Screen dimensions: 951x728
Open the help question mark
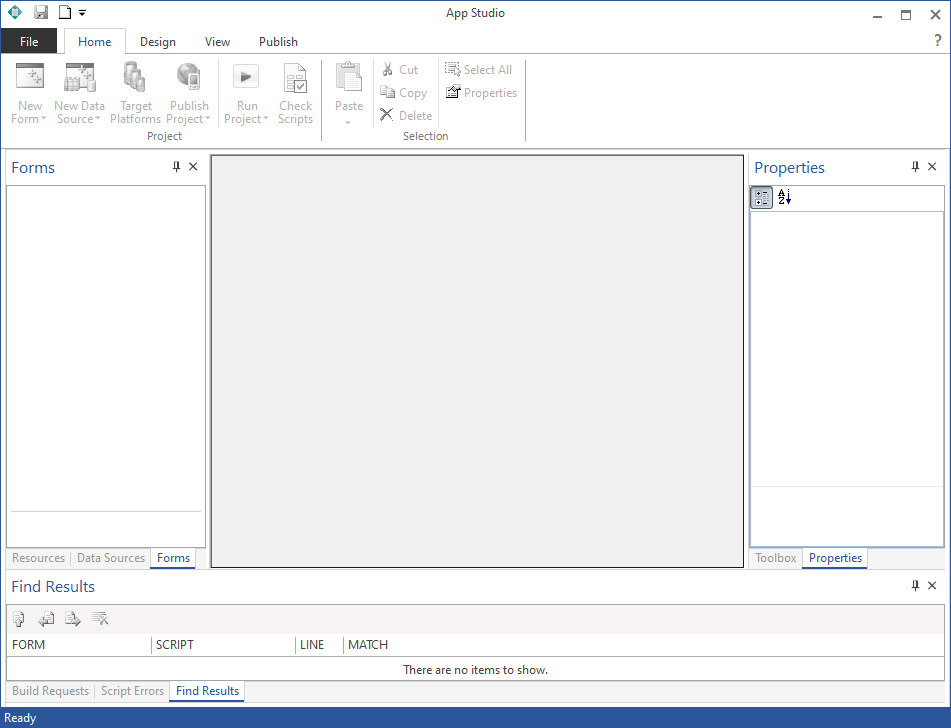pyautogui.click(x=938, y=41)
